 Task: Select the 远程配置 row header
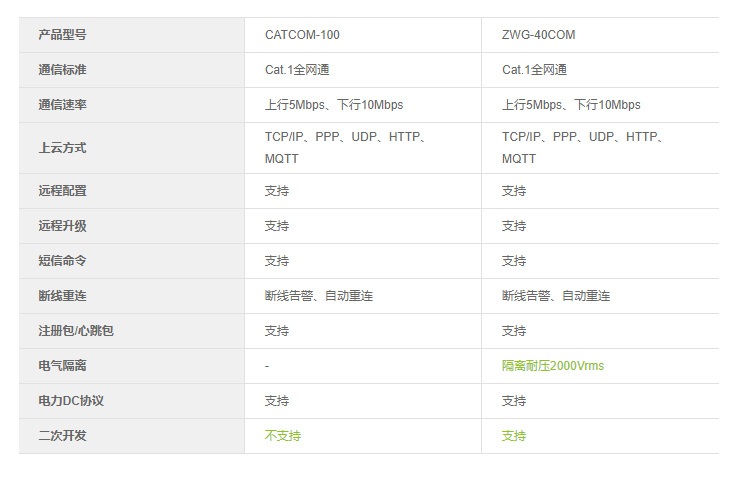[x=62, y=191]
